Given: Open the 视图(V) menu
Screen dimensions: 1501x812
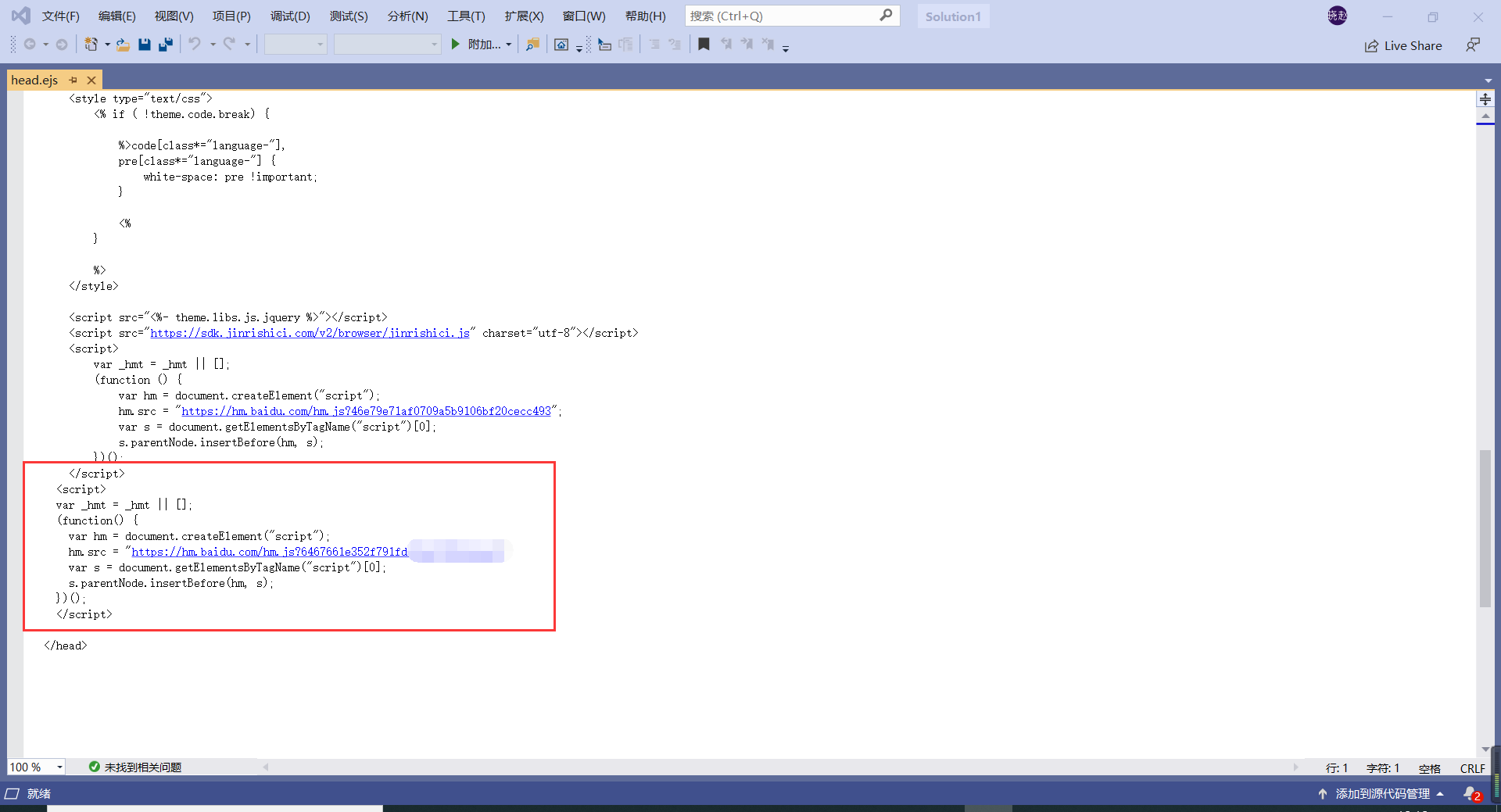Looking at the screenshot, I should point(174,16).
